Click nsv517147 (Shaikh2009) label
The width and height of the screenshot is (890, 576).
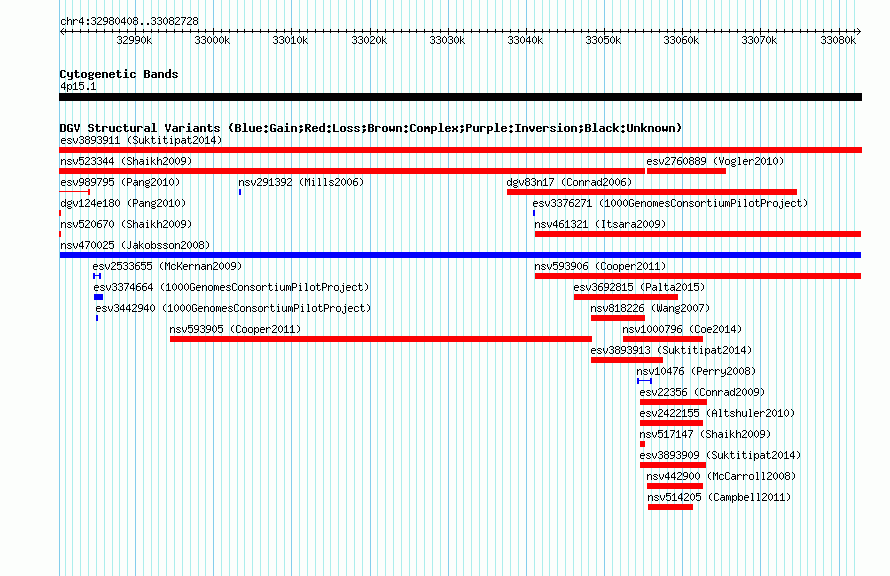pos(706,434)
